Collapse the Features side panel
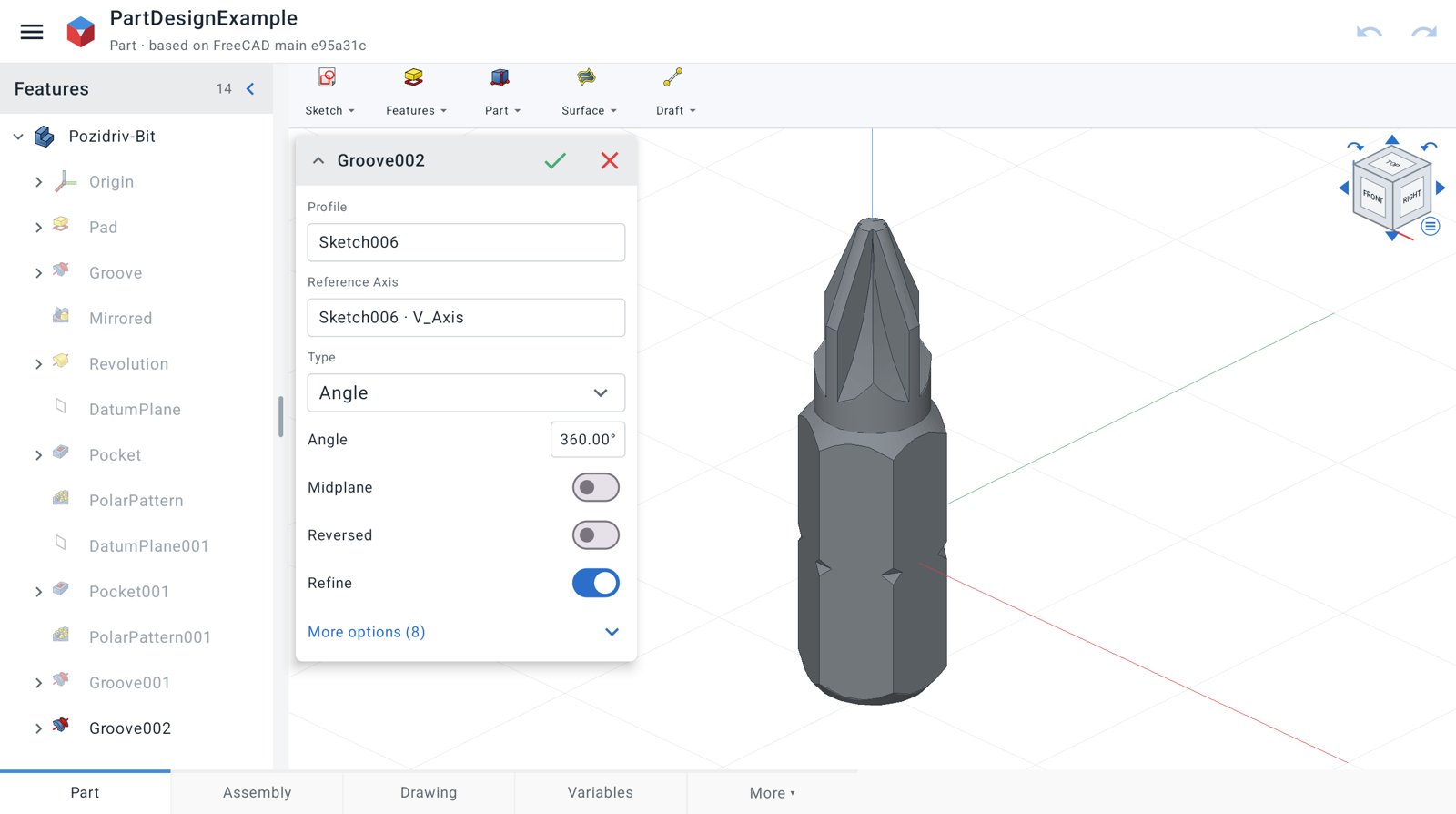 click(250, 88)
